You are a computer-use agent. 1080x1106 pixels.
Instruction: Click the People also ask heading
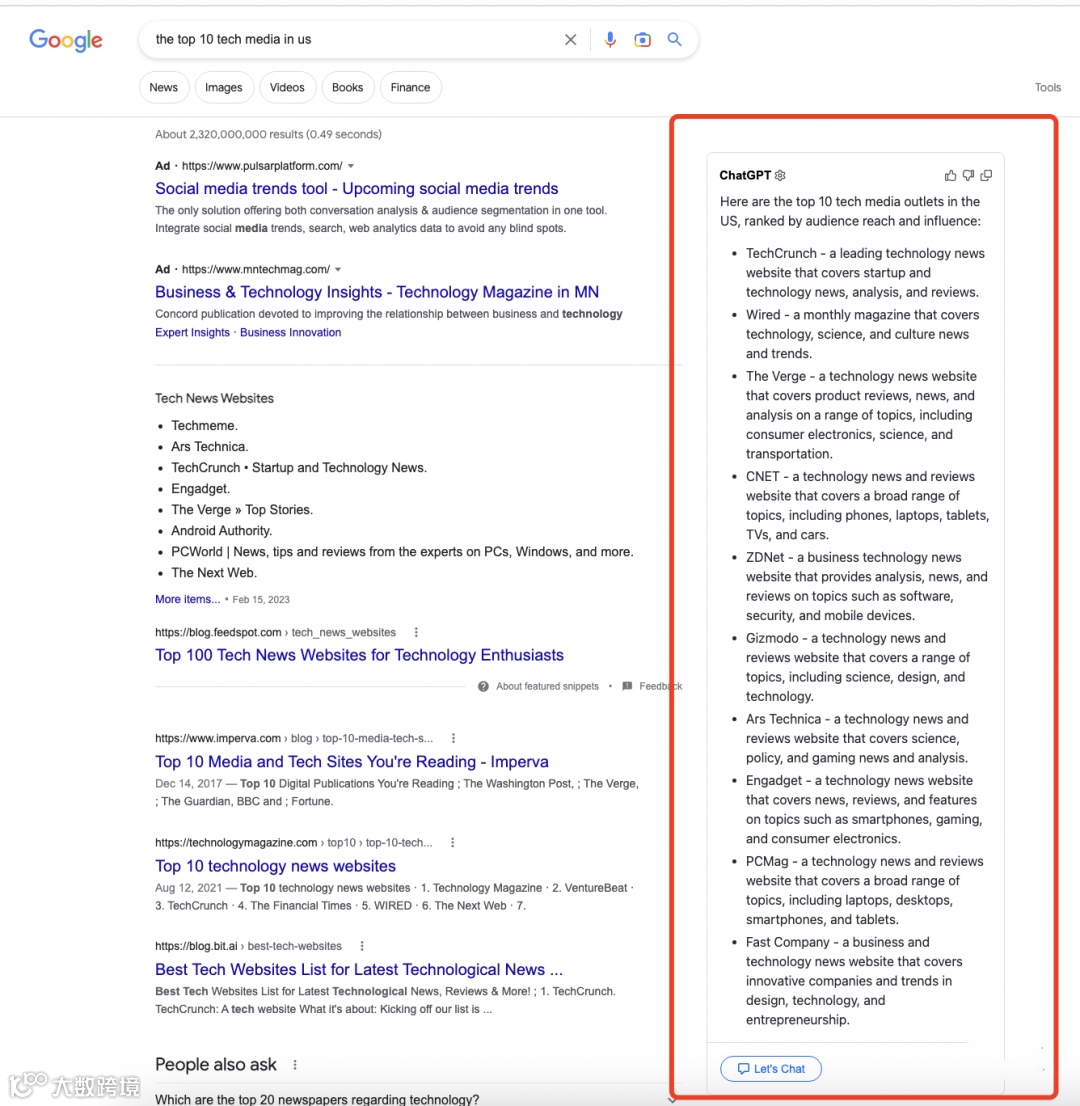point(216,1065)
